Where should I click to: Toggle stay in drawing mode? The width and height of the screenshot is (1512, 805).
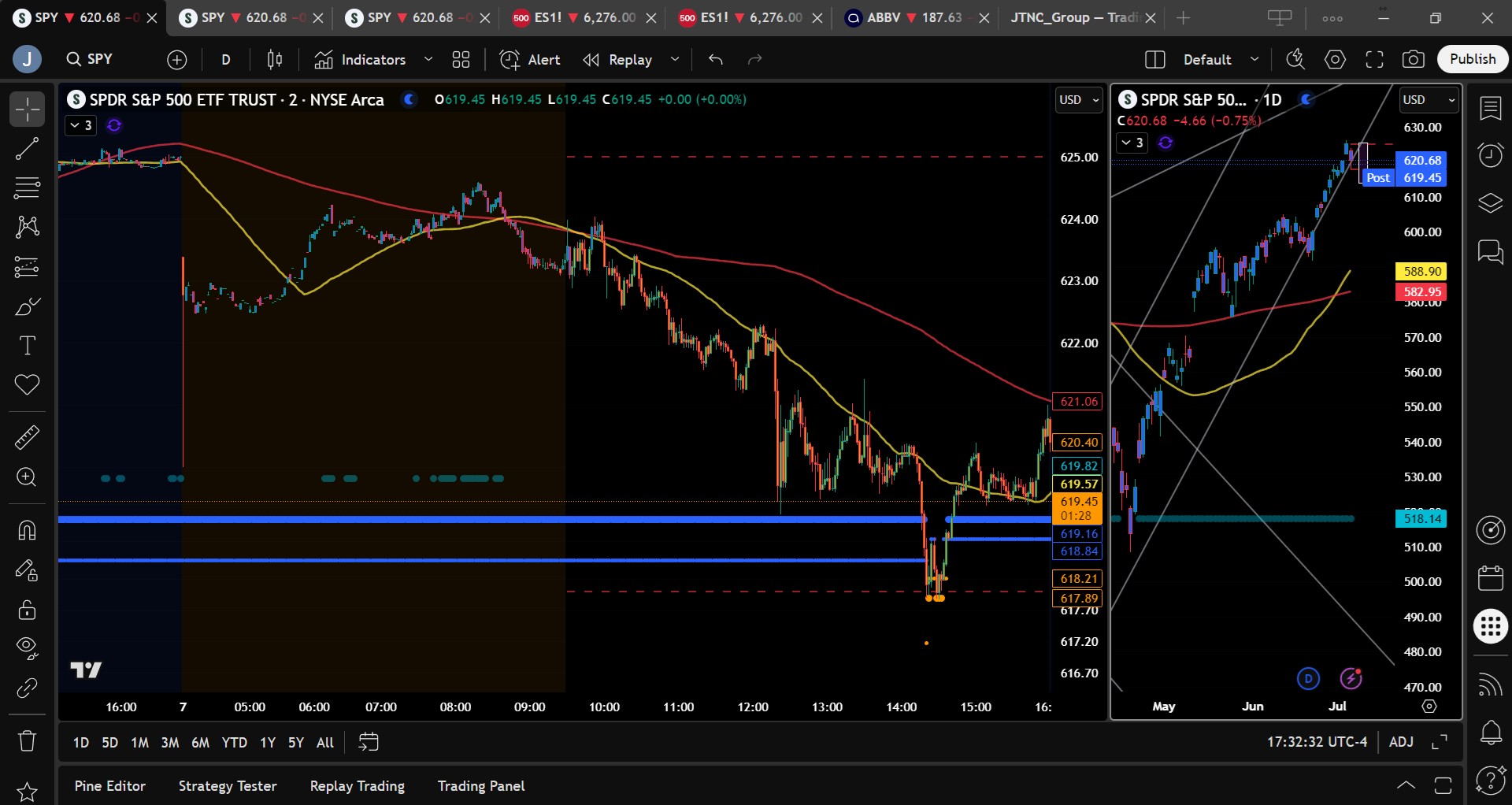[x=27, y=569]
